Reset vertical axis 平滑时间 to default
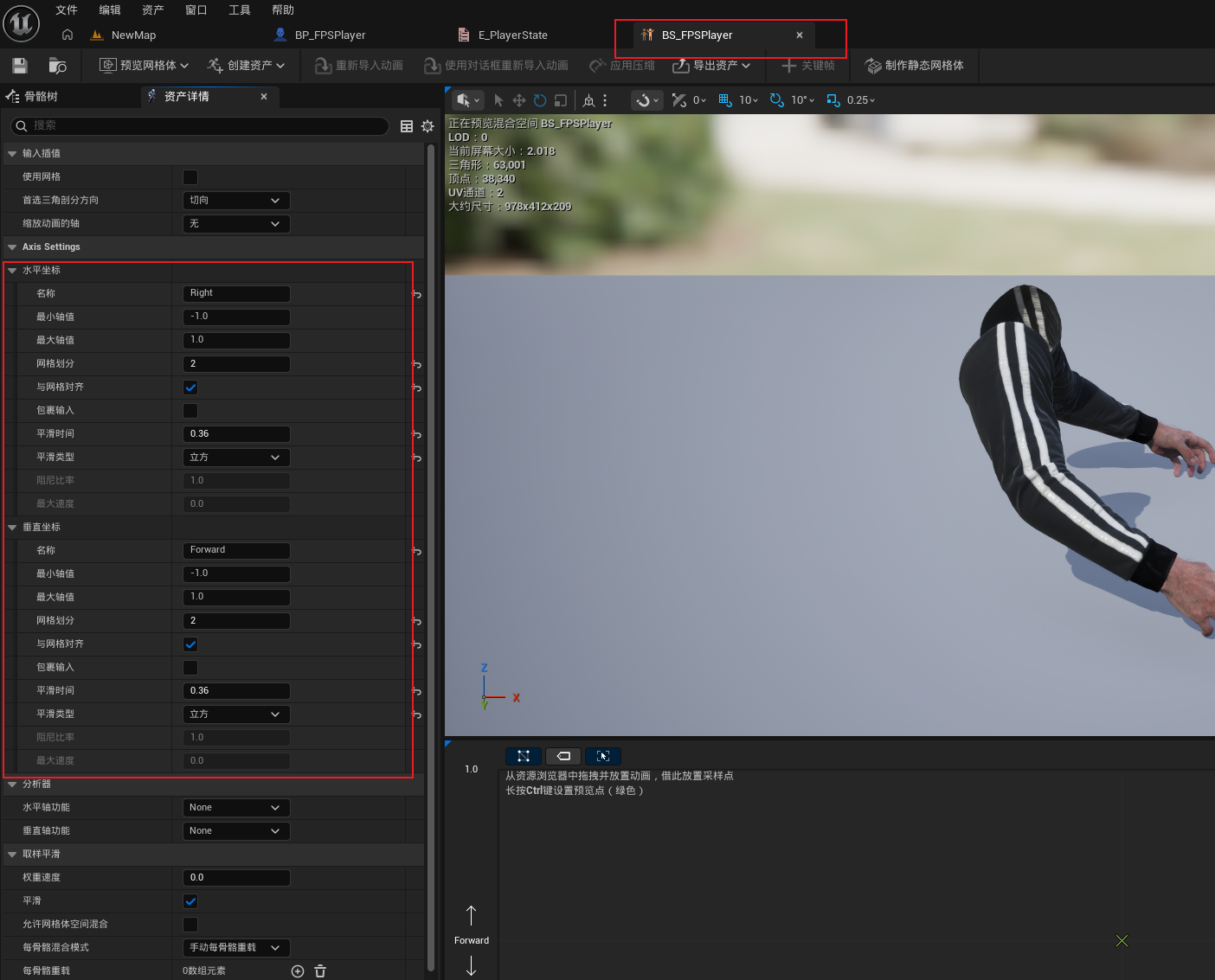Viewport: 1215px width, 980px height. [416, 691]
